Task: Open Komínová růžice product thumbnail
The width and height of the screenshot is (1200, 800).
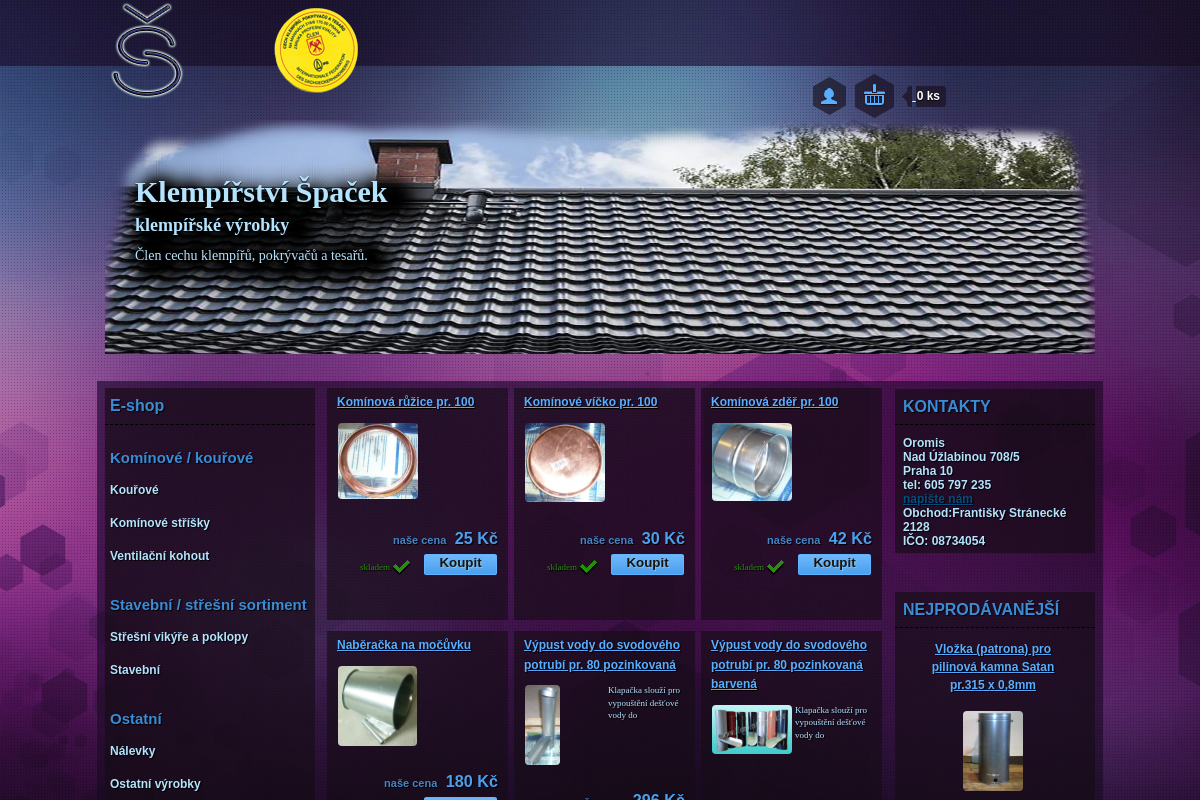Action: (x=378, y=461)
